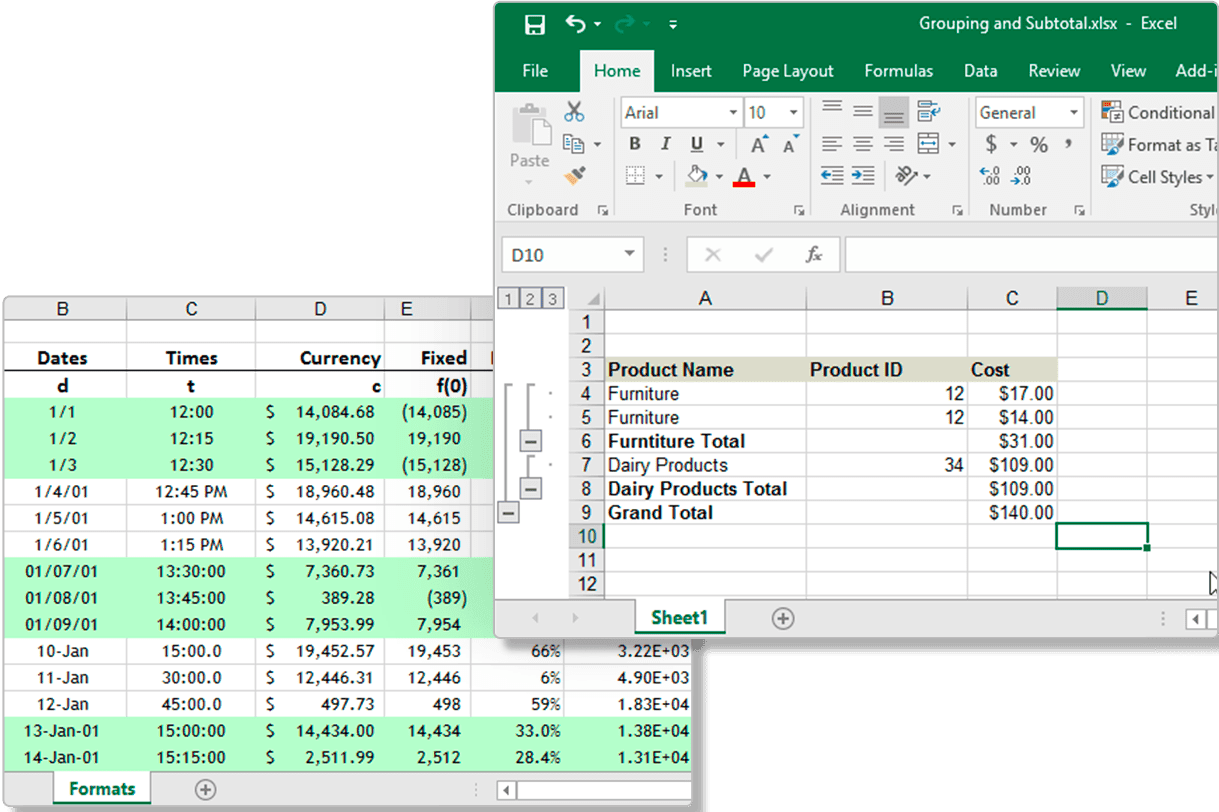This screenshot has width=1219, height=812.
Task: Apply Comma Style format
Action: (1068, 145)
